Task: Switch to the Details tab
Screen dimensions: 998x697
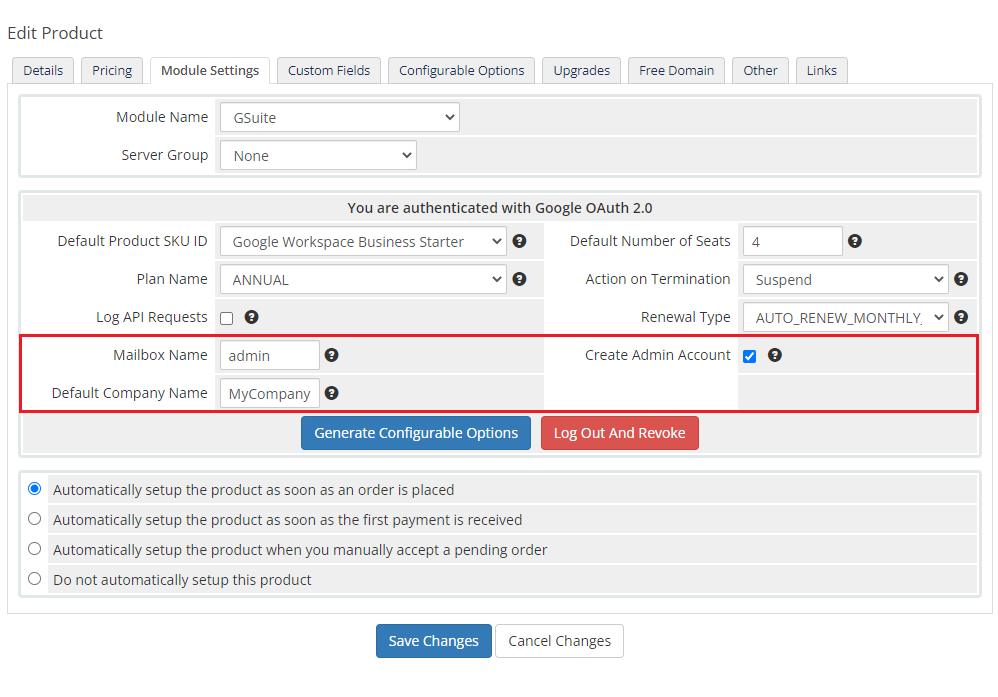Action: [x=43, y=71]
